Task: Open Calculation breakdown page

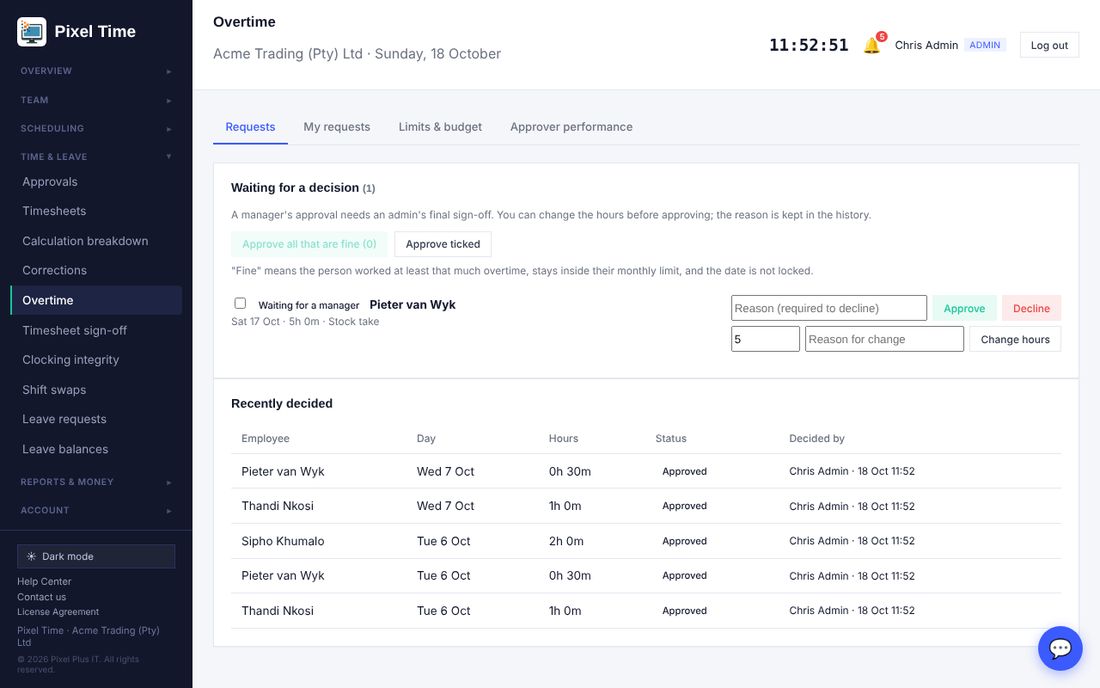Action: point(96,241)
